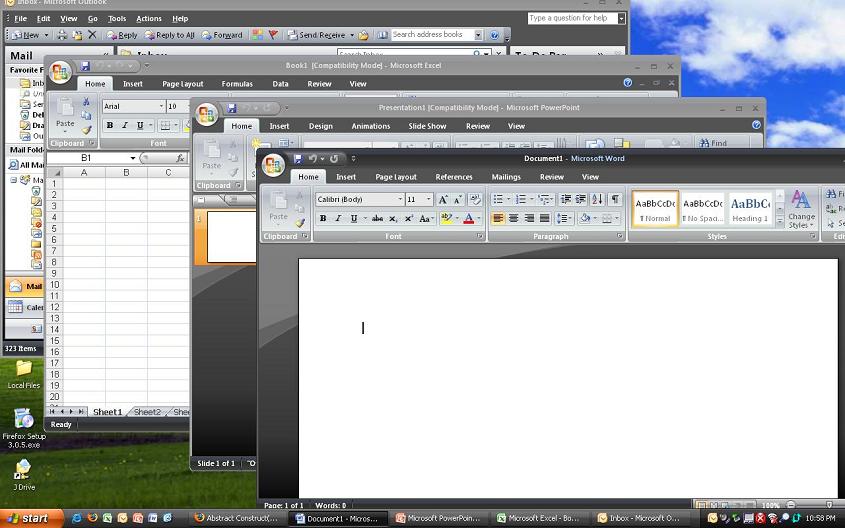The height and width of the screenshot is (528, 845).
Task: Click Decrease Indent icon in Word
Action: point(565,199)
